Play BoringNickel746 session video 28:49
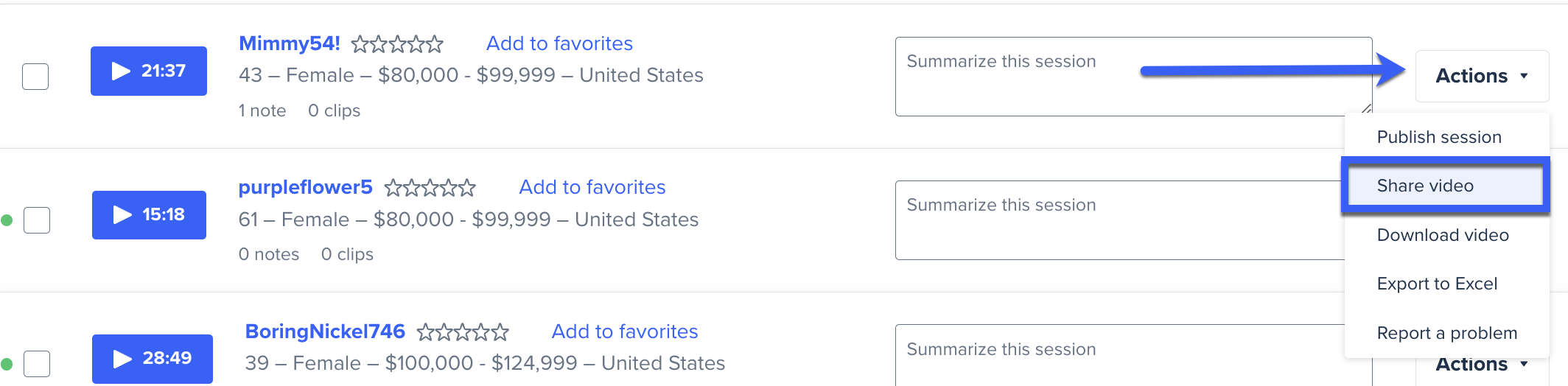 click(152, 359)
